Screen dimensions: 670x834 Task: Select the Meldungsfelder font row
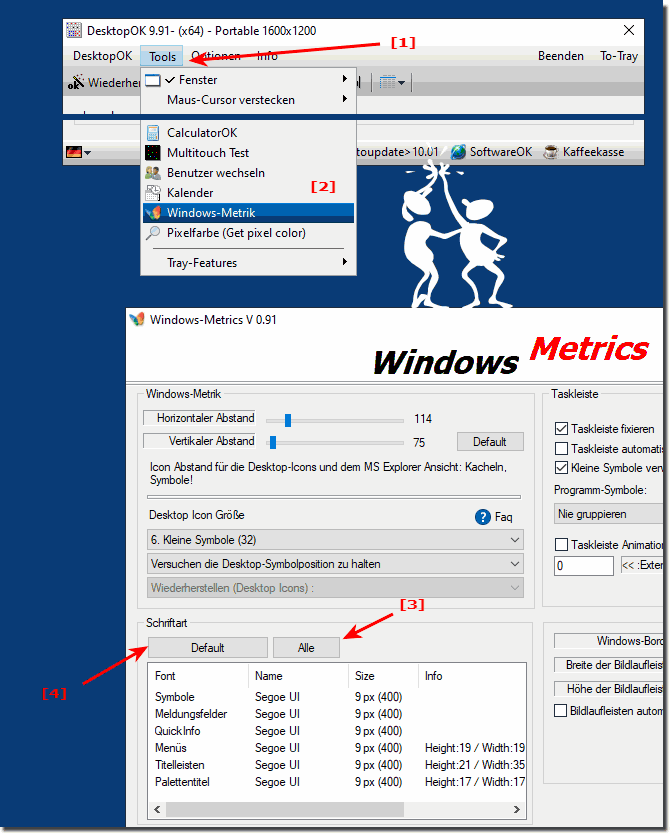[338, 714]
